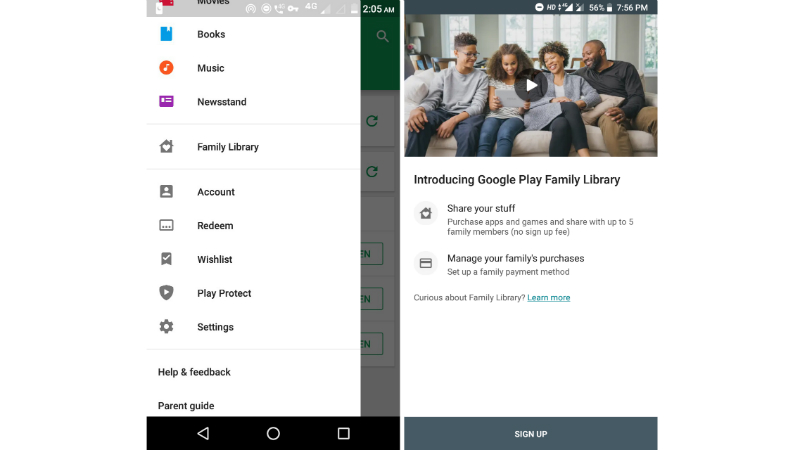Open Account menu entry
The image size is (800, 450).
254,192
